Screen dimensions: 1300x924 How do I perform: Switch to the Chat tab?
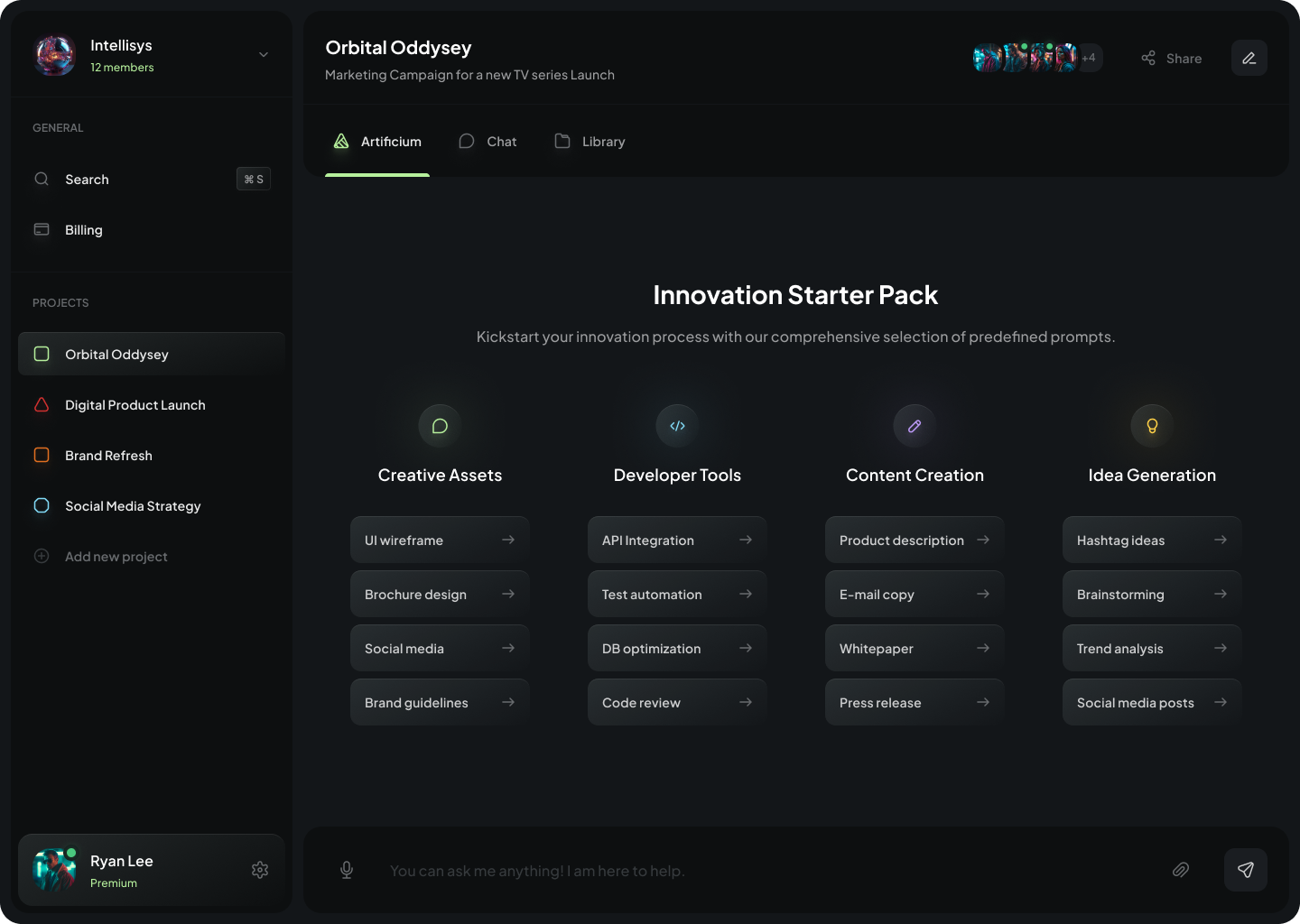[x=487, y=141]
